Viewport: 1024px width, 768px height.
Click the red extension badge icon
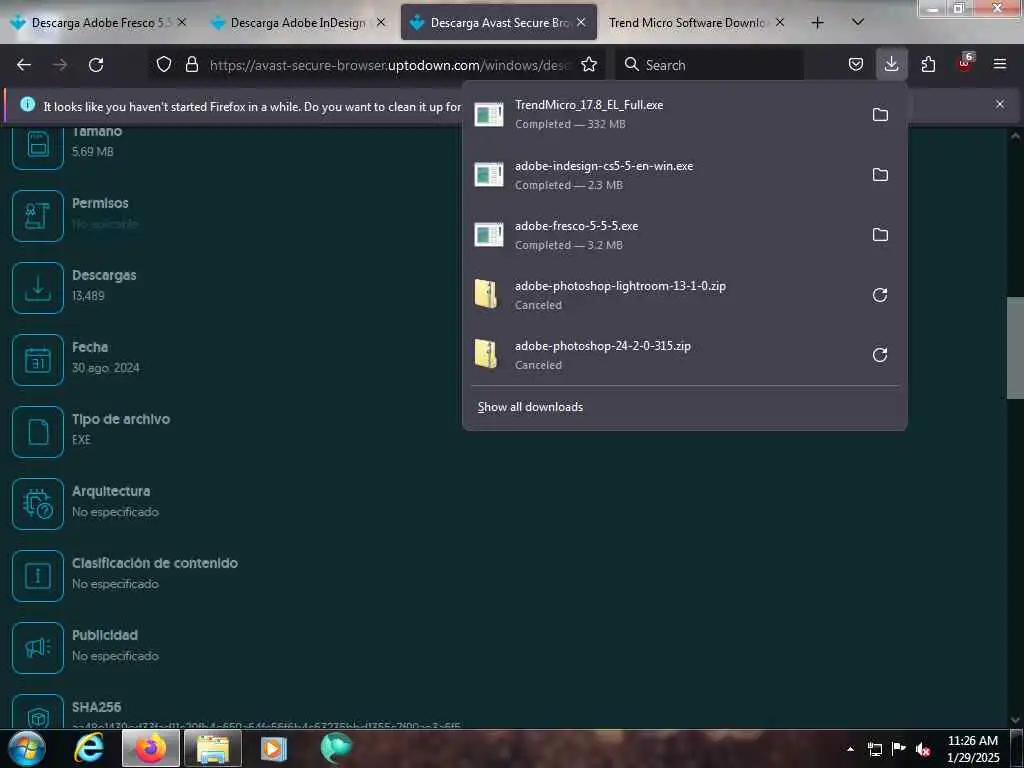tap(965, 64)
